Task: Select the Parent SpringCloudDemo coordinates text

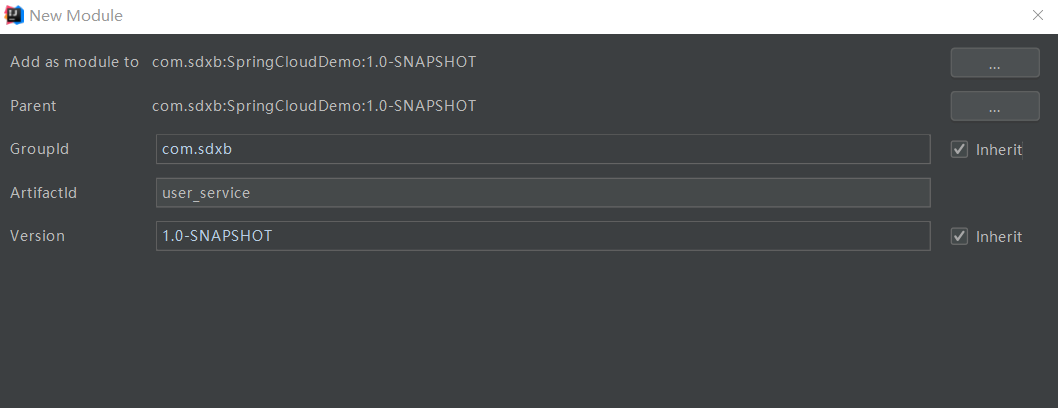Action: 314,106
